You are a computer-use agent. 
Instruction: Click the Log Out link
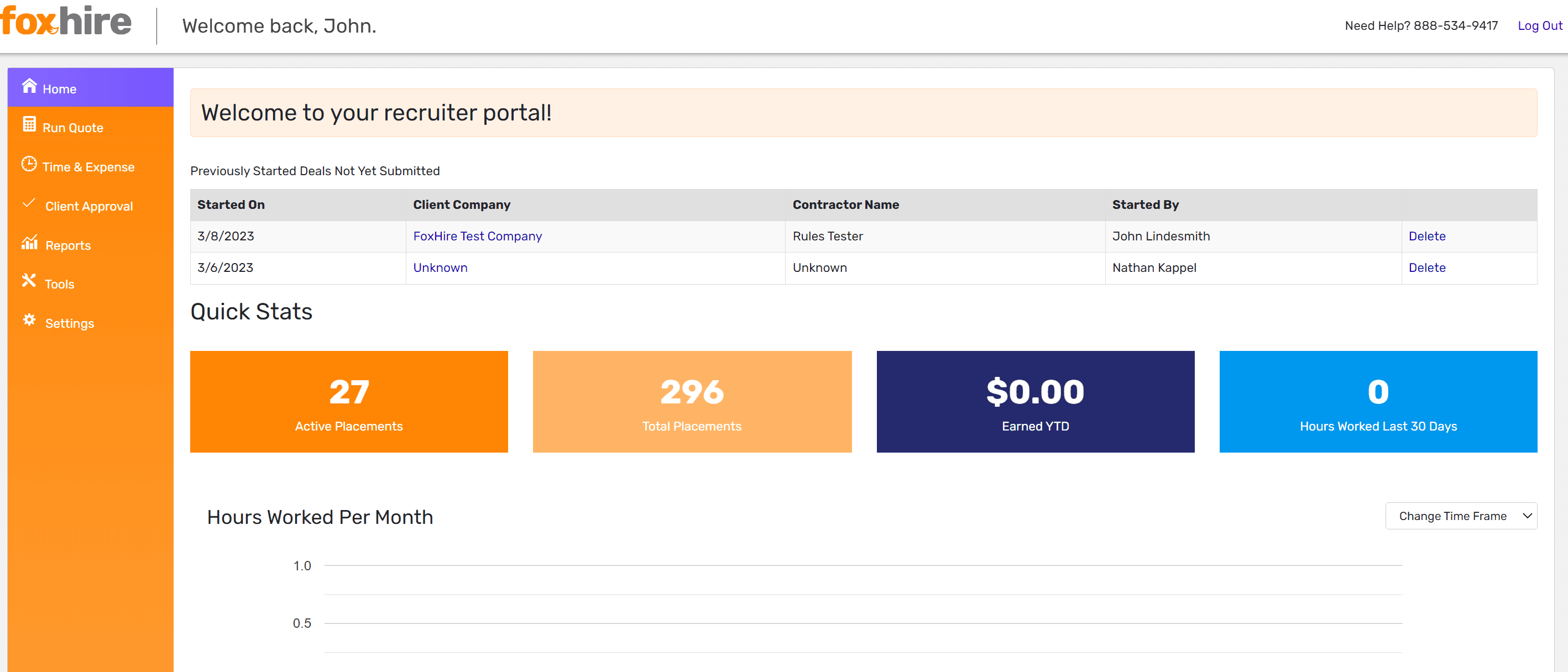click(x=1539, y=25)
